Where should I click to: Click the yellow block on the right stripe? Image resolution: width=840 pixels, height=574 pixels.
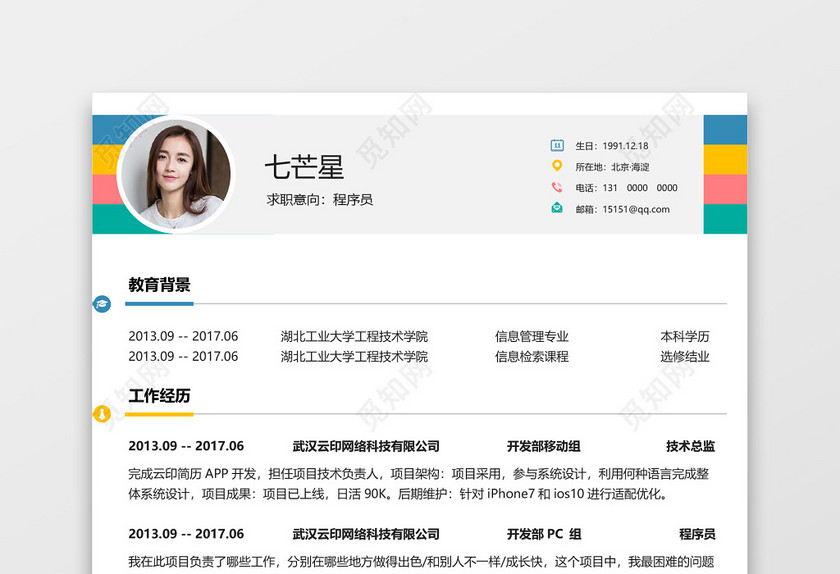coord(725,160)
